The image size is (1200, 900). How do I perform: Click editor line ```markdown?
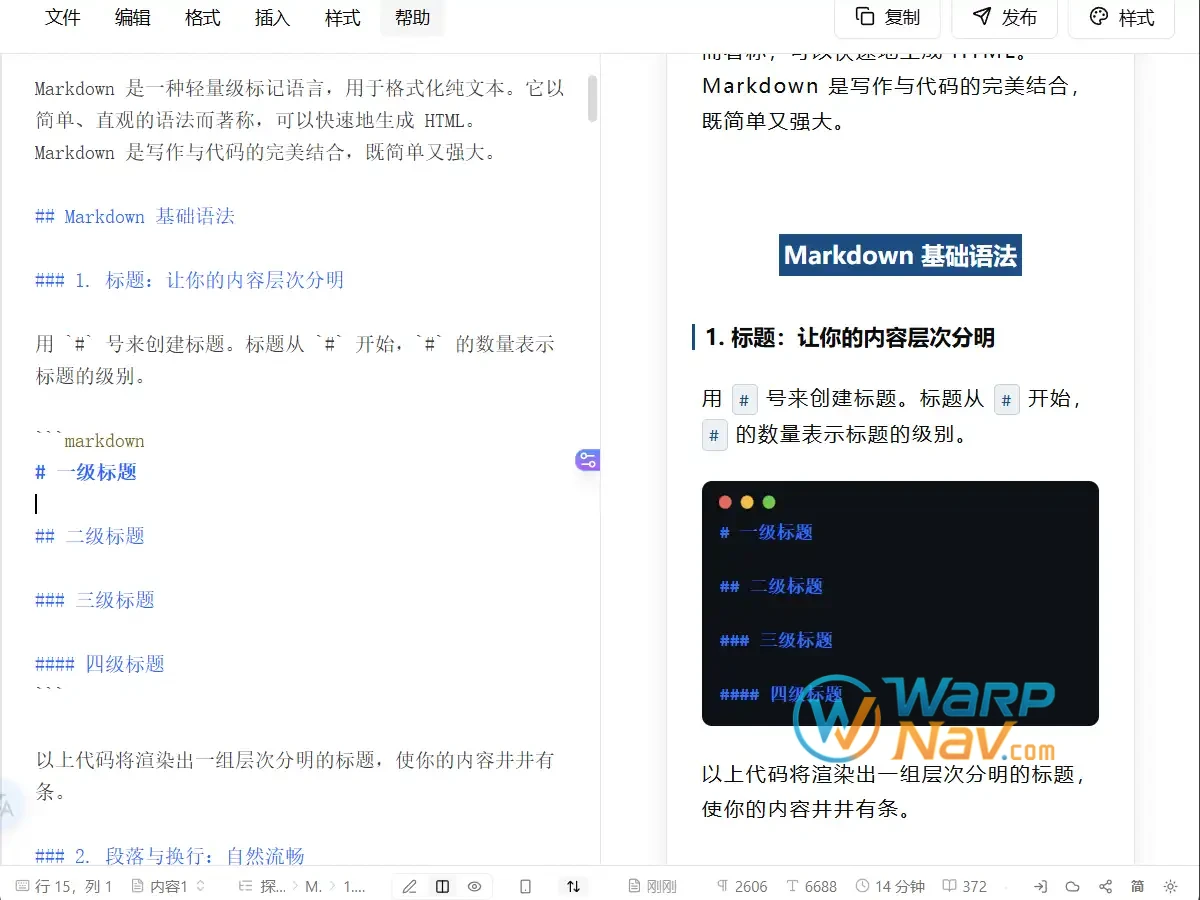click(x=90, y=440)
